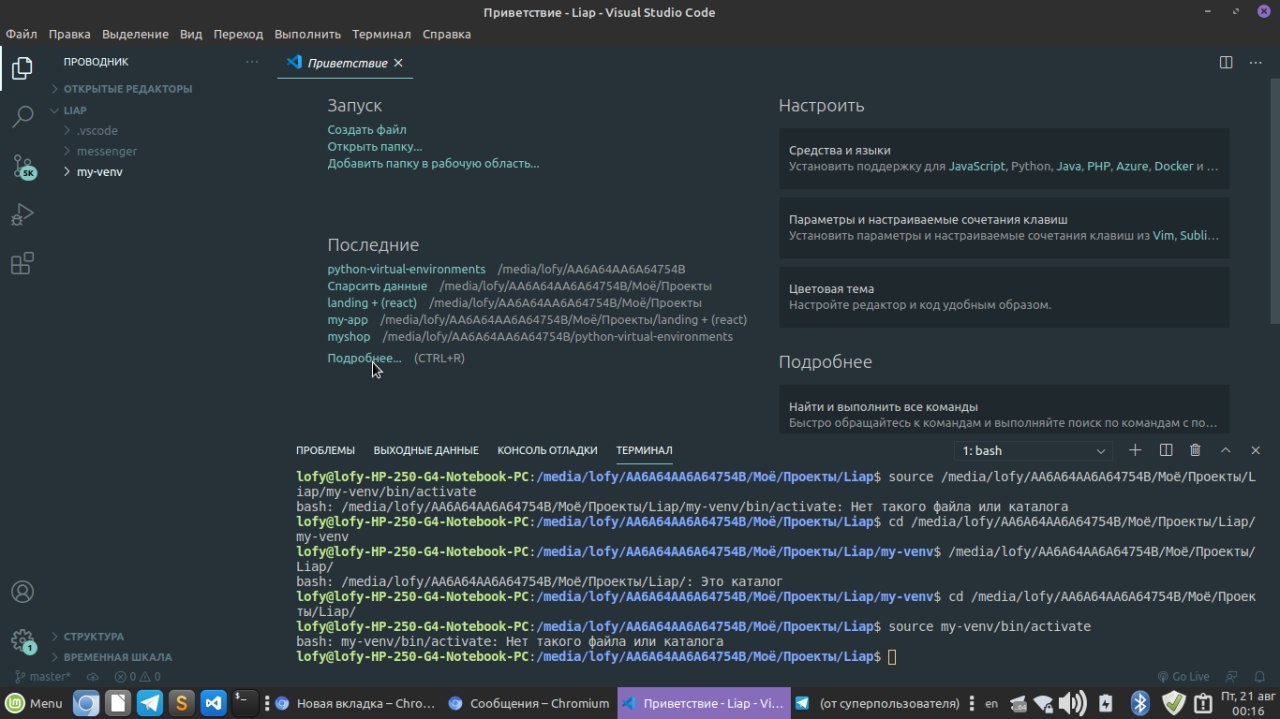Open errors and warnings counter in status bar
Screen dimensions: 1280x719
137,677
